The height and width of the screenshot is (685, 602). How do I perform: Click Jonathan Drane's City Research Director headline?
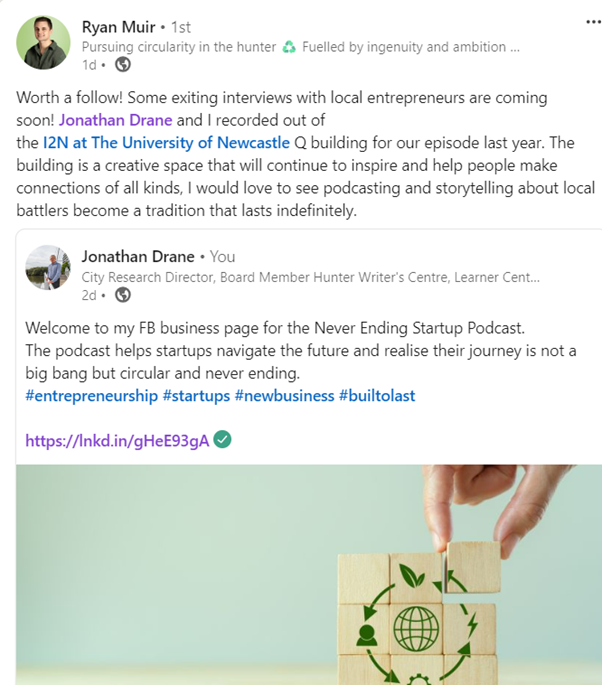tap(310, 276)
